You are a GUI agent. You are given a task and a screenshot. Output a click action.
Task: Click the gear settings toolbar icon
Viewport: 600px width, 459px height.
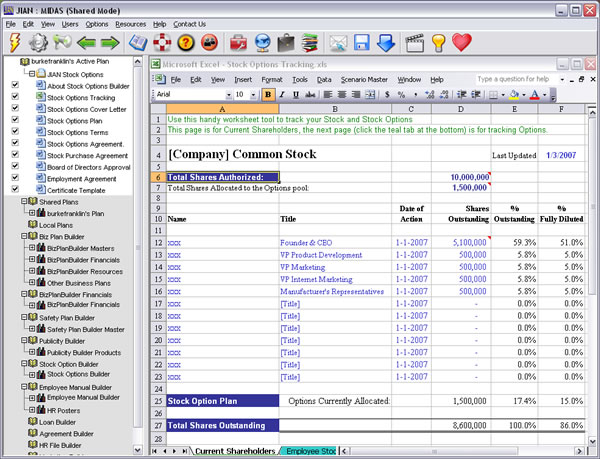38,42
